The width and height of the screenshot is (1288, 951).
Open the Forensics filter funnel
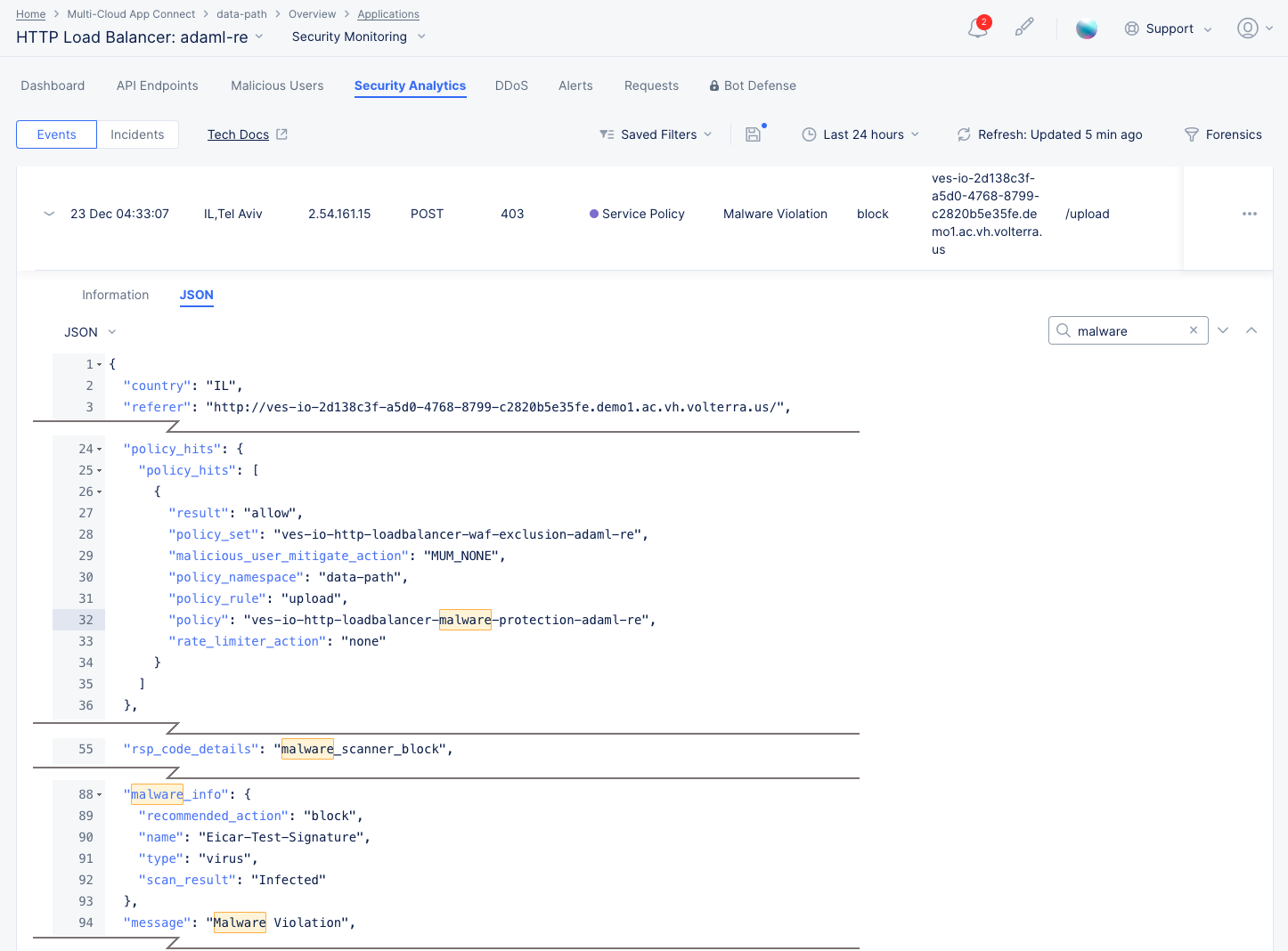click(1191, 134)
